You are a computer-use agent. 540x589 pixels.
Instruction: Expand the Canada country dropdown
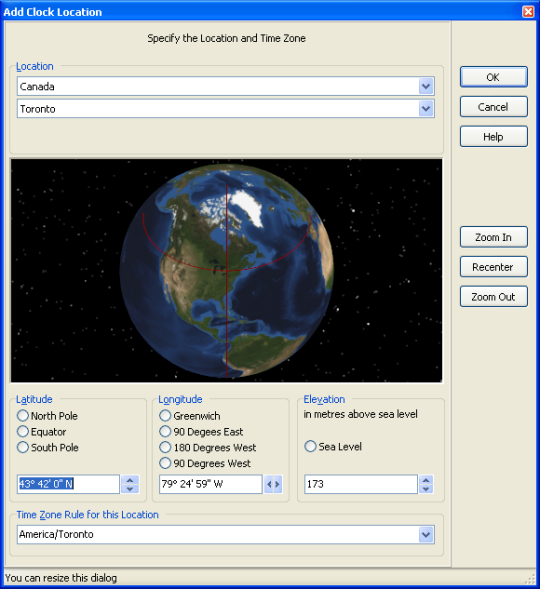click(426, 86)
